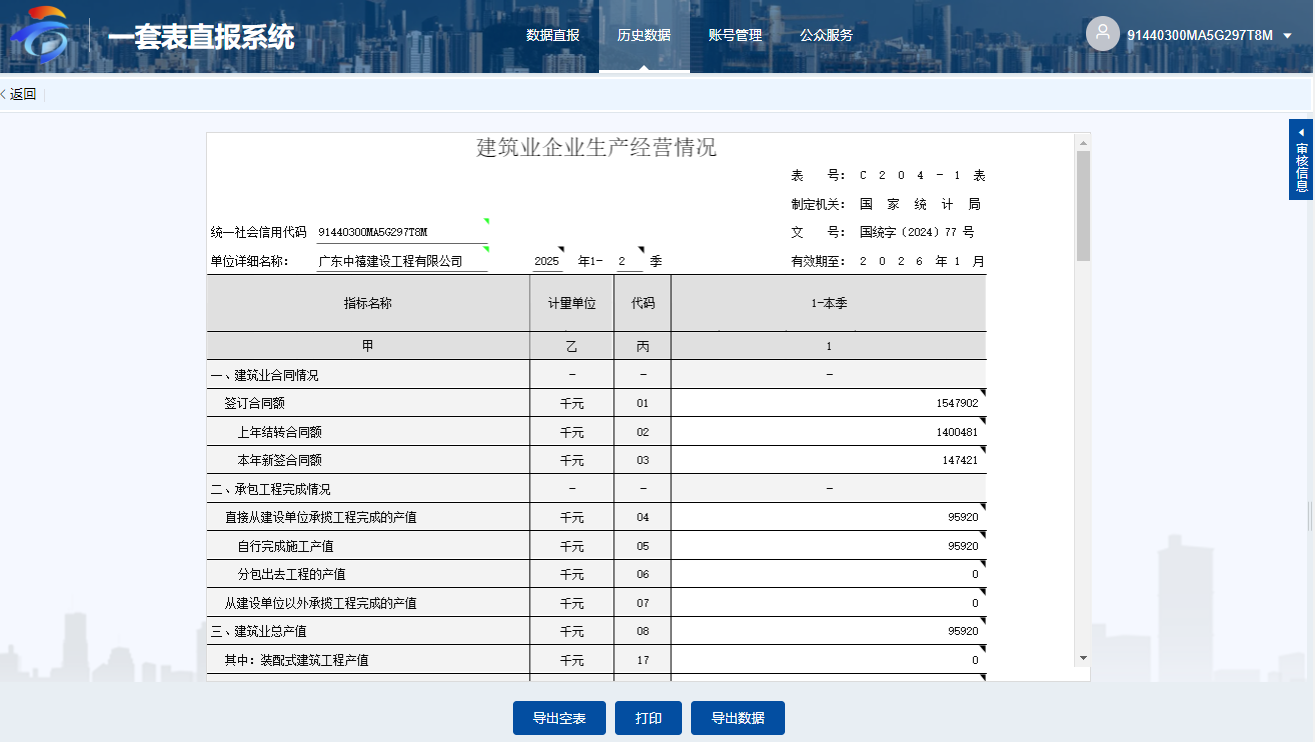Switch to the 历史数据 tab
This screenshot has height=742, width=1315.
(x=644, y=35)
